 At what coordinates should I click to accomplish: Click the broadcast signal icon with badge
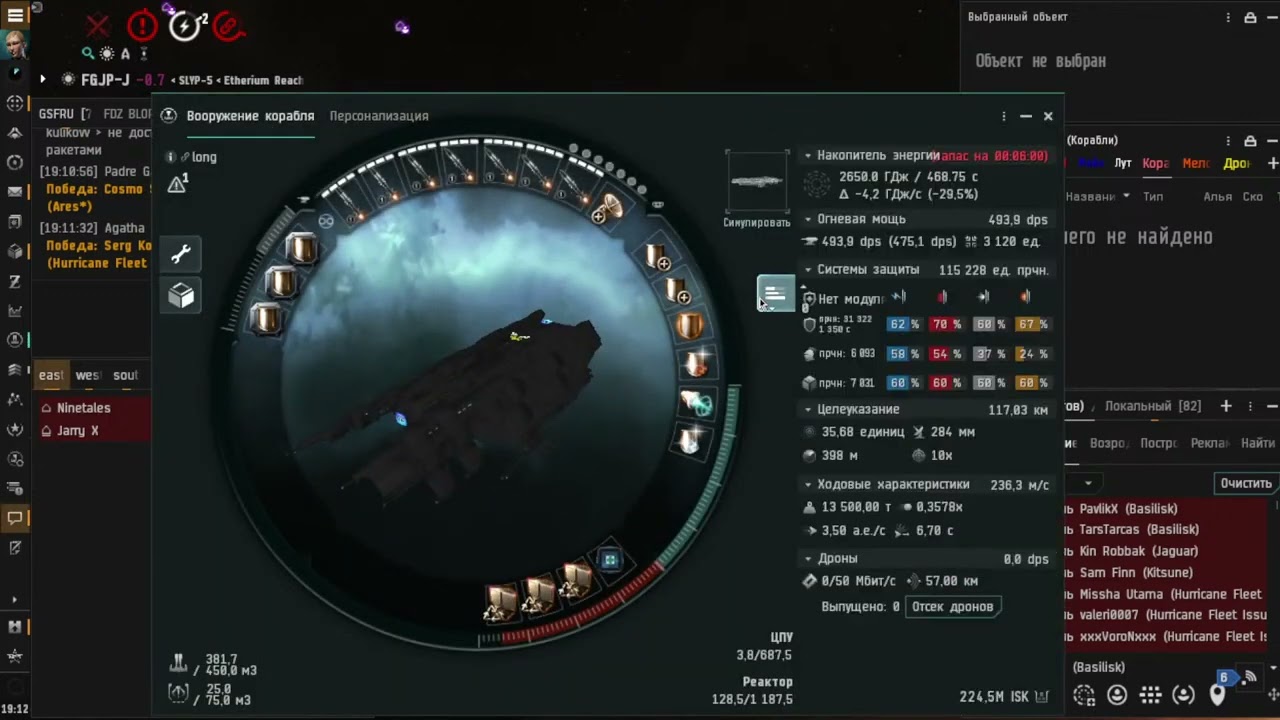(1250, 677)
